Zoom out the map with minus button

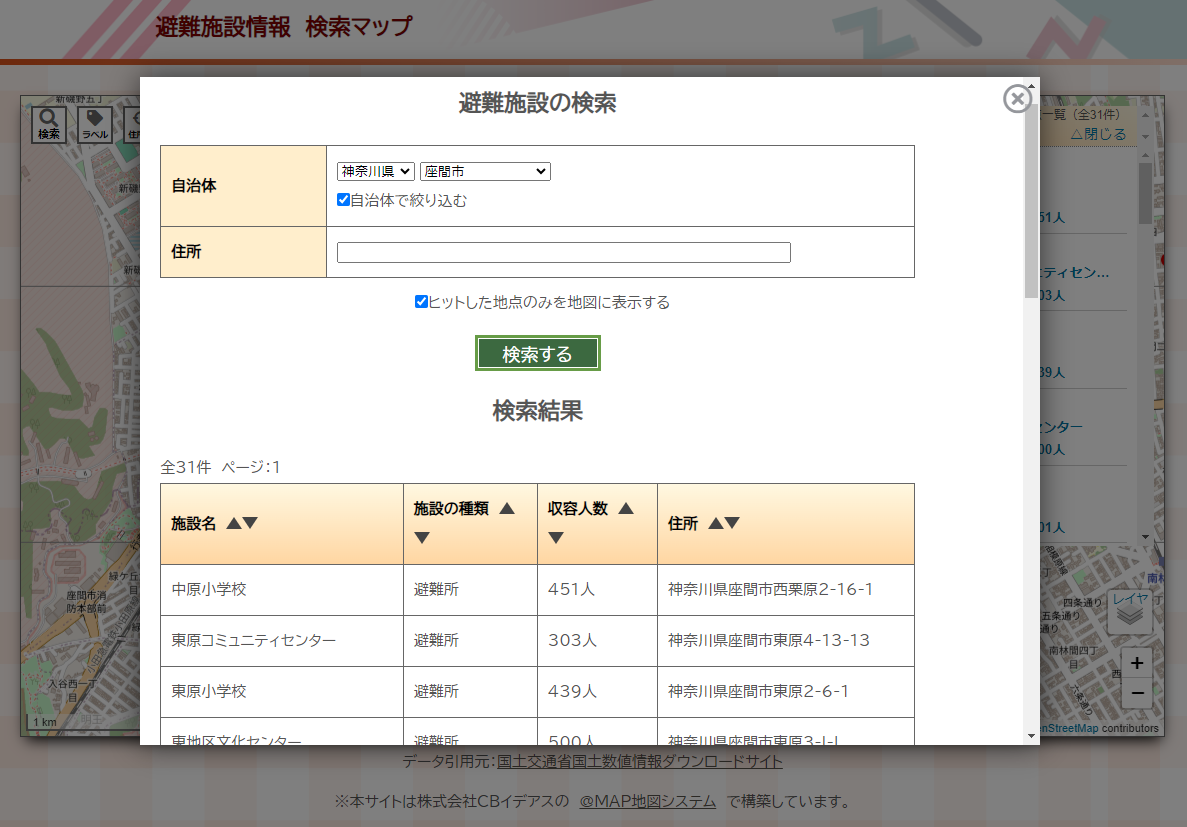point(1136,693)
